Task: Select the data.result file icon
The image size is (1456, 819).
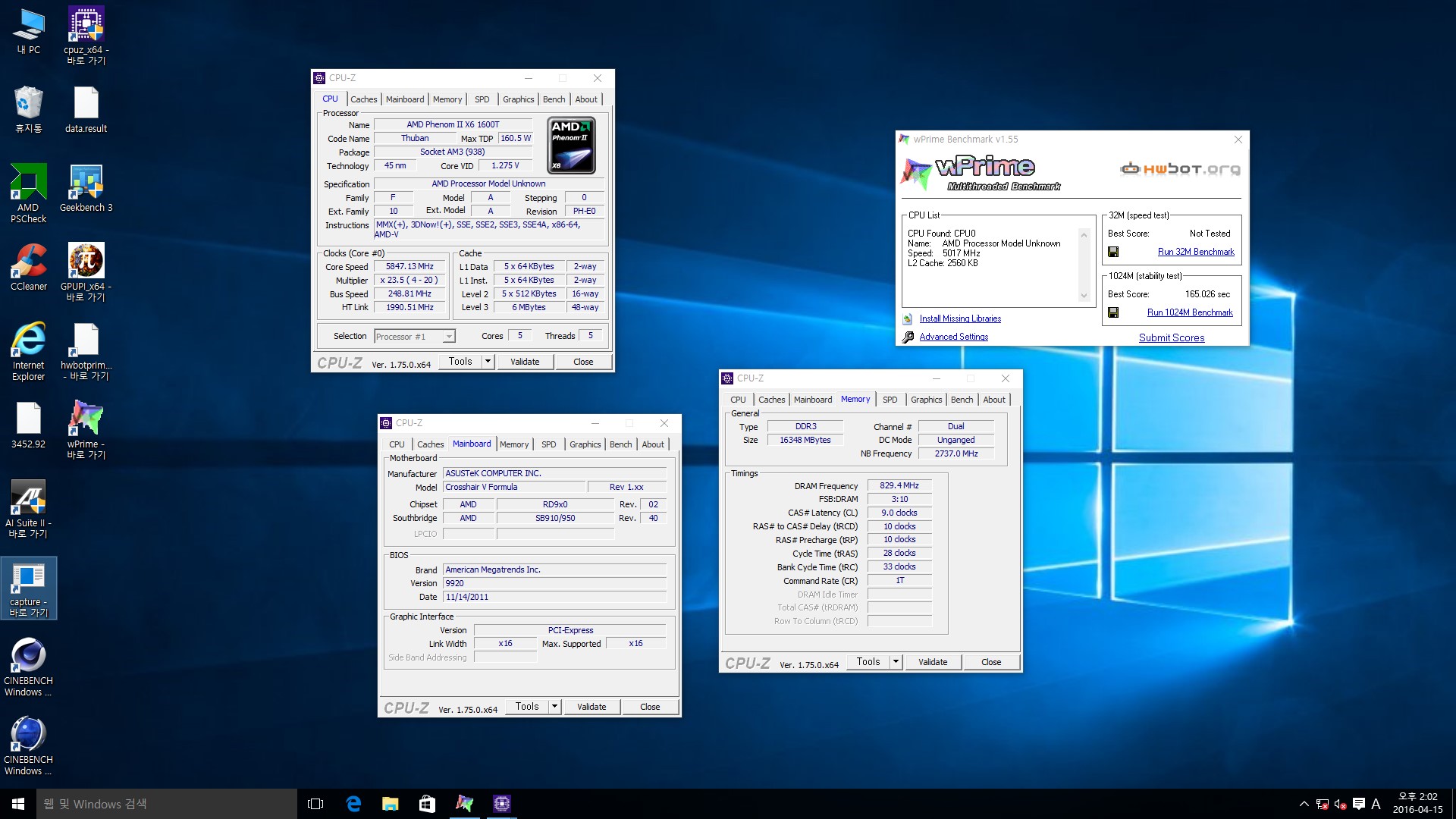Action: pyautogui.click(x=86, y=109)
